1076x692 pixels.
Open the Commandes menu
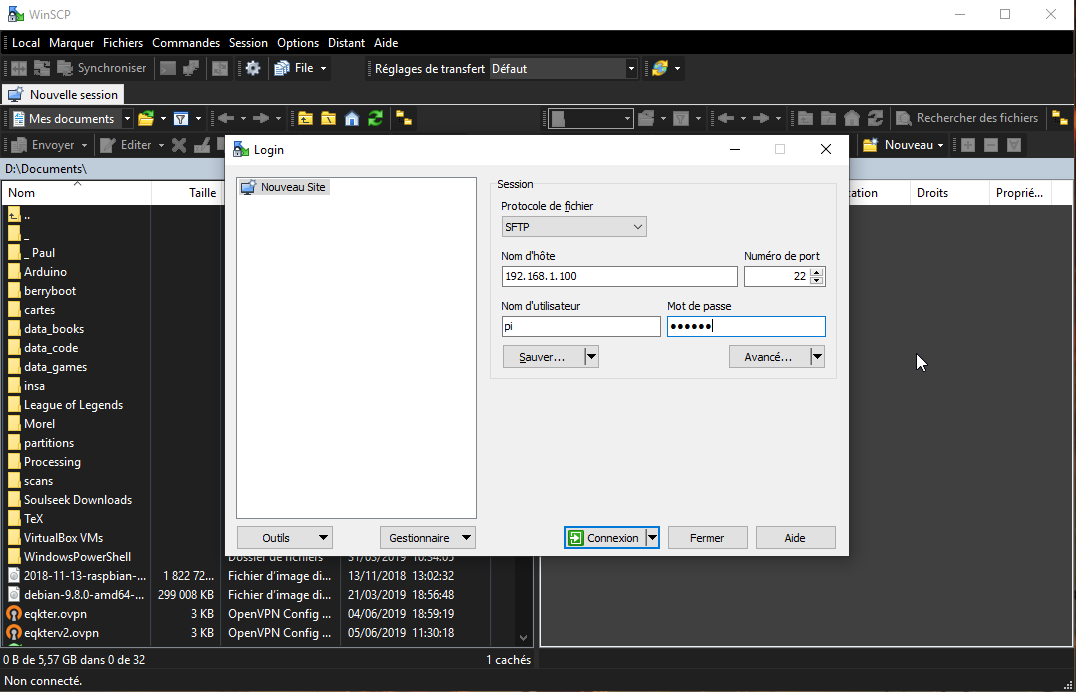point(186,43)
